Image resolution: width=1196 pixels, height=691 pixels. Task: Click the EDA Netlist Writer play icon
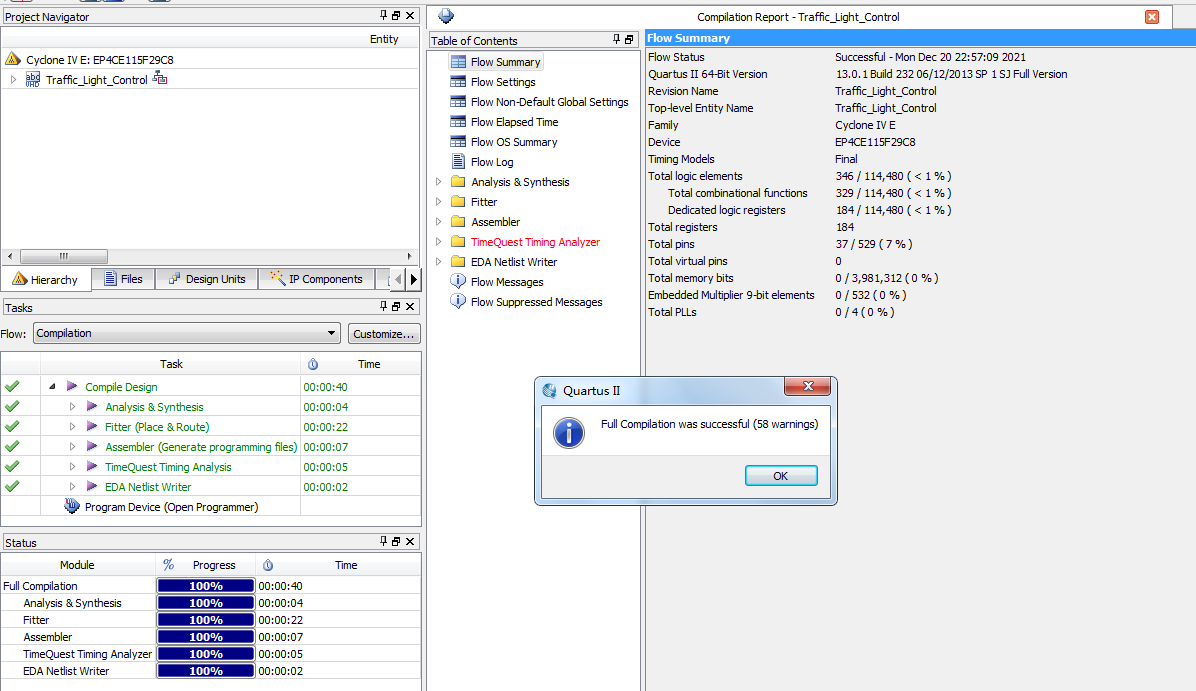92,486
